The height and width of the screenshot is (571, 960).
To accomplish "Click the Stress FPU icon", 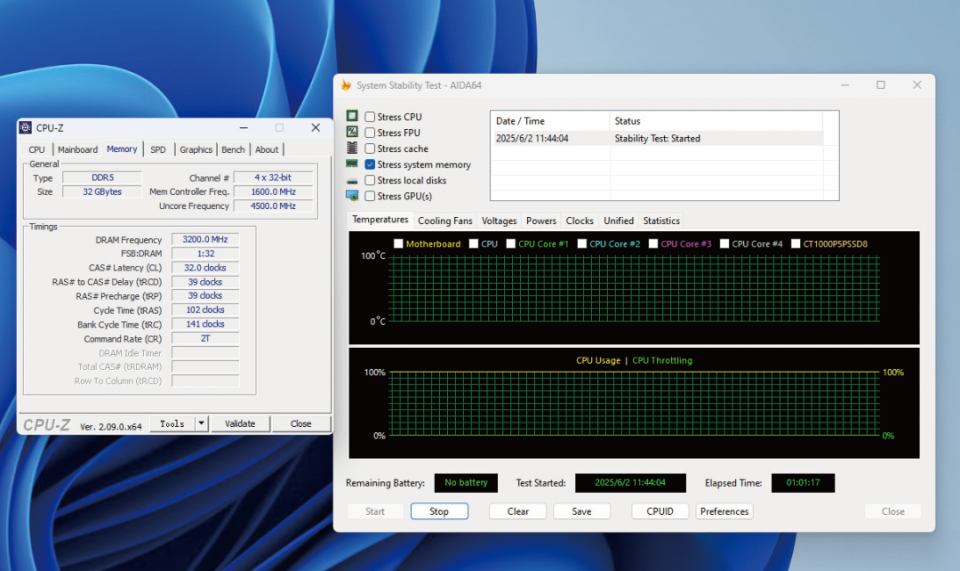I will click(x=352, y=132).
